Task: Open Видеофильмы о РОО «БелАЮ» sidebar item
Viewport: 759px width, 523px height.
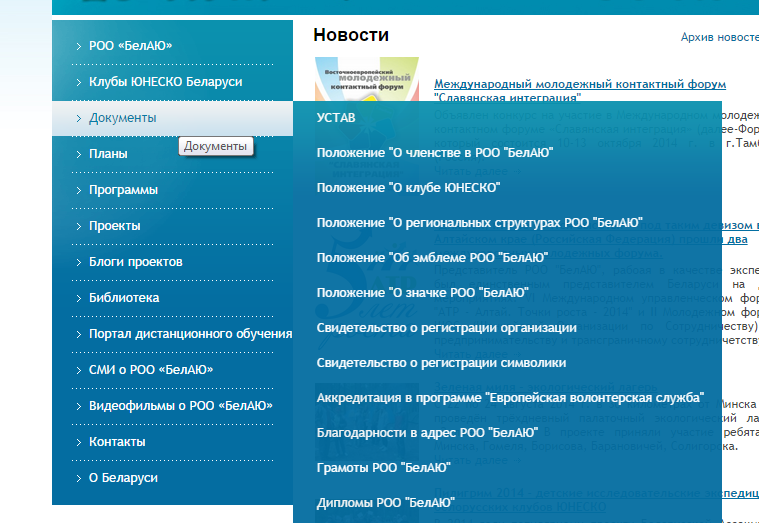Action: 181,406
